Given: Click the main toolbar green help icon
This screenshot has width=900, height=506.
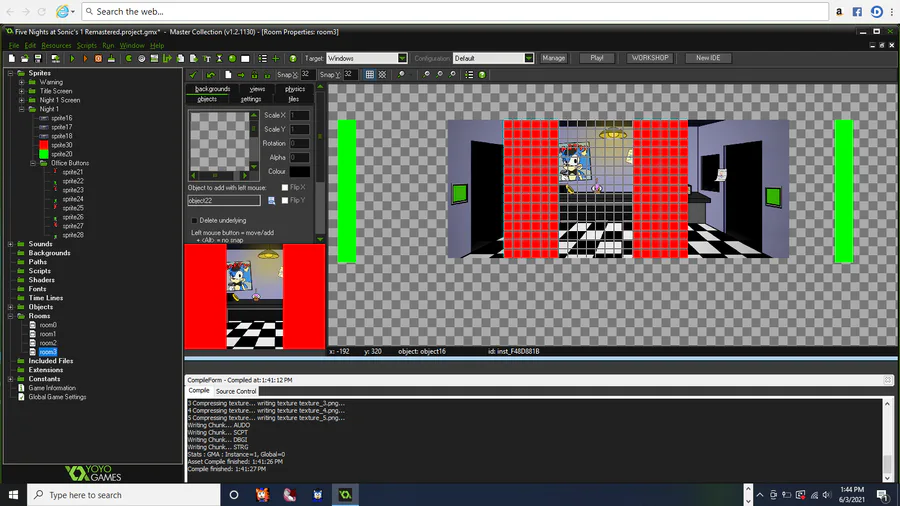Looking at the screenshot, I should (293, 59).
